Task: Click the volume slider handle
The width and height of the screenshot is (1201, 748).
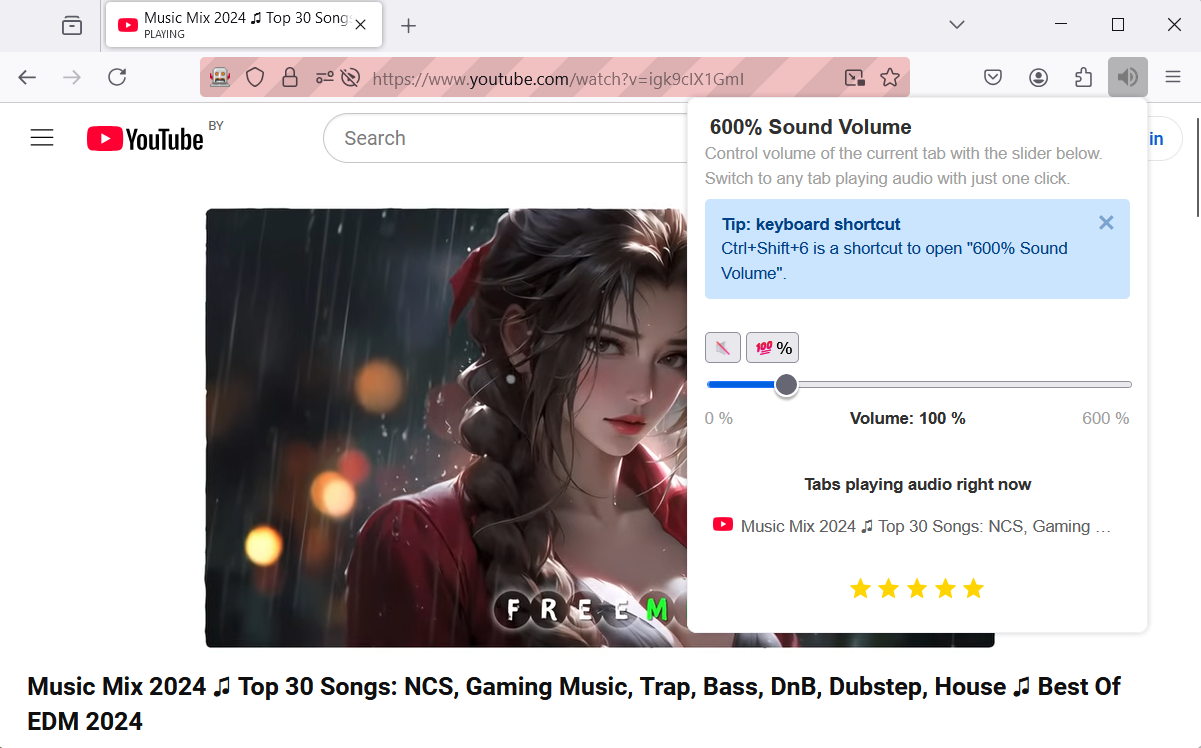Action: 786,384
